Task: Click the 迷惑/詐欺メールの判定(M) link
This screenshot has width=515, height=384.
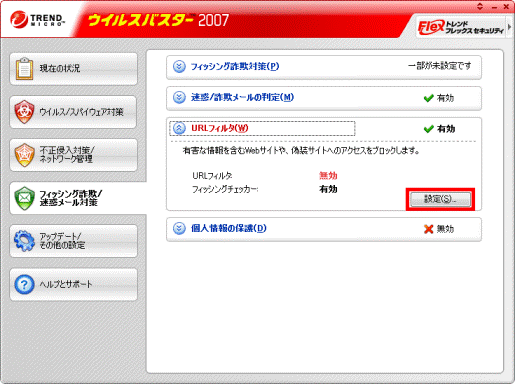Action: click(242, 98)
